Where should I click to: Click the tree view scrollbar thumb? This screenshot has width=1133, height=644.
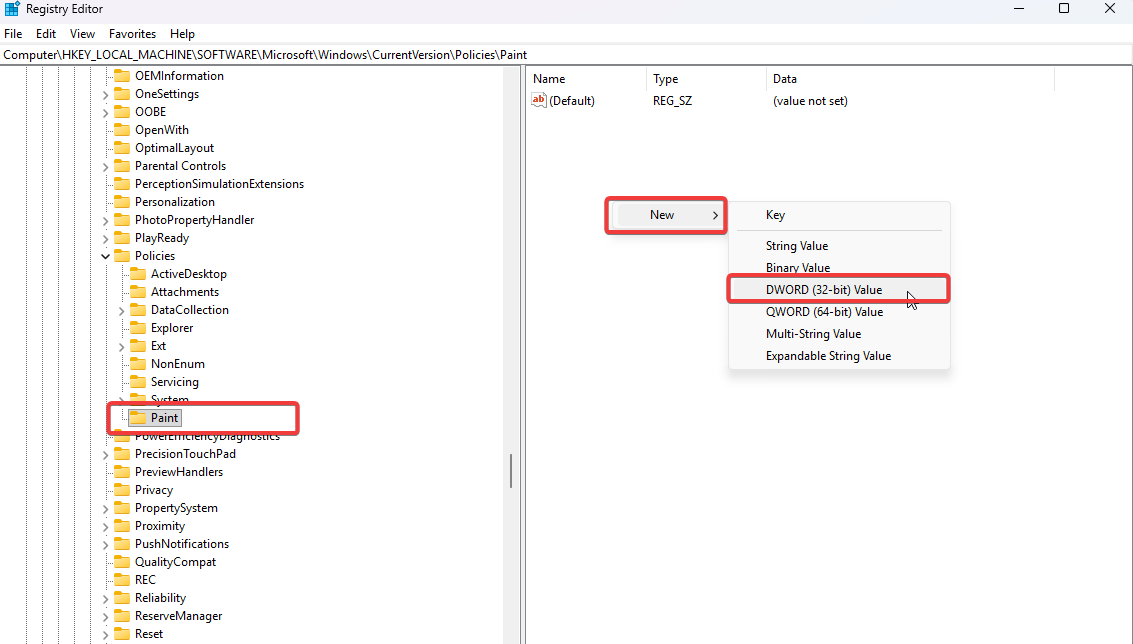click(512, 470)
